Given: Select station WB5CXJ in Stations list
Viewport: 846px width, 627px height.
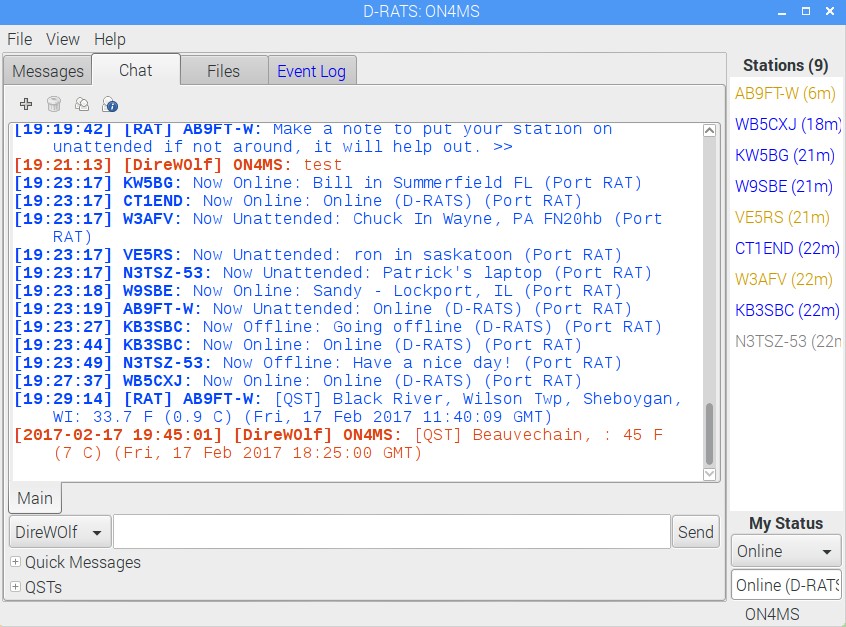Looking at the screenshot, I should (785, 125).
